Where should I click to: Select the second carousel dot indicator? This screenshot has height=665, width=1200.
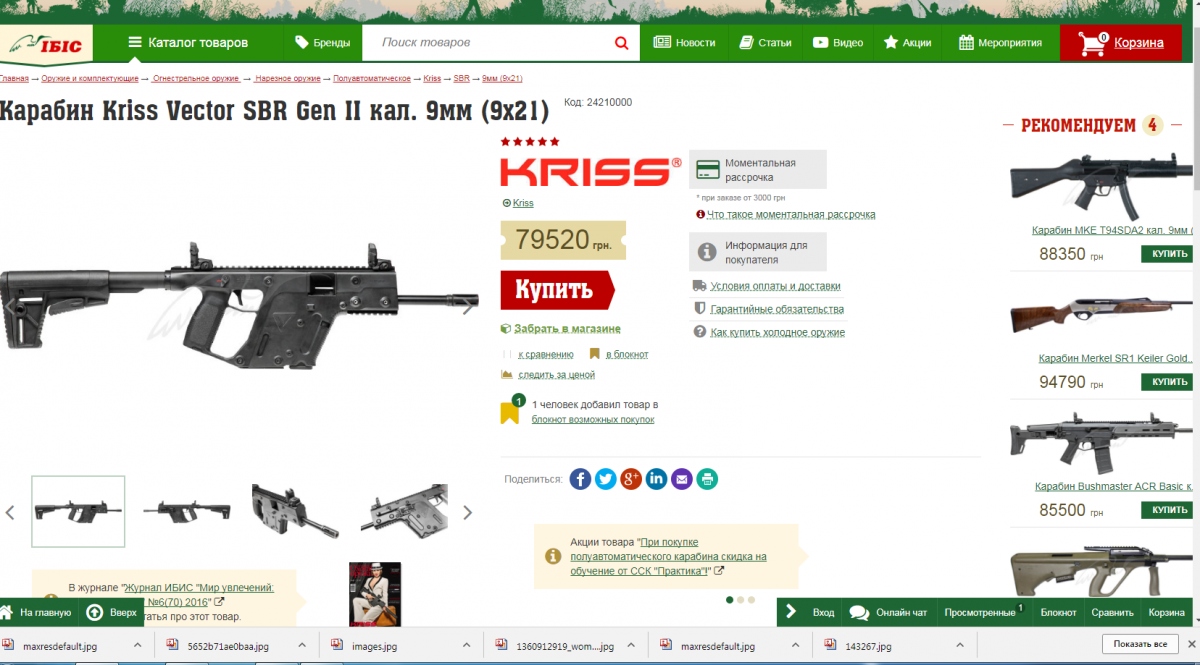tap(740, 600)
